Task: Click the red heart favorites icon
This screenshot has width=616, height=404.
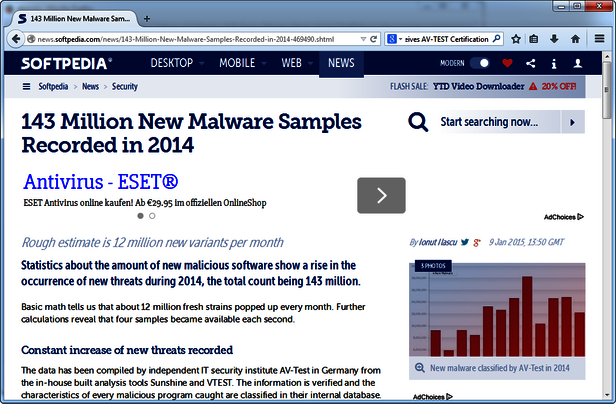Action: pyautogui.click(x=507, y=63)
